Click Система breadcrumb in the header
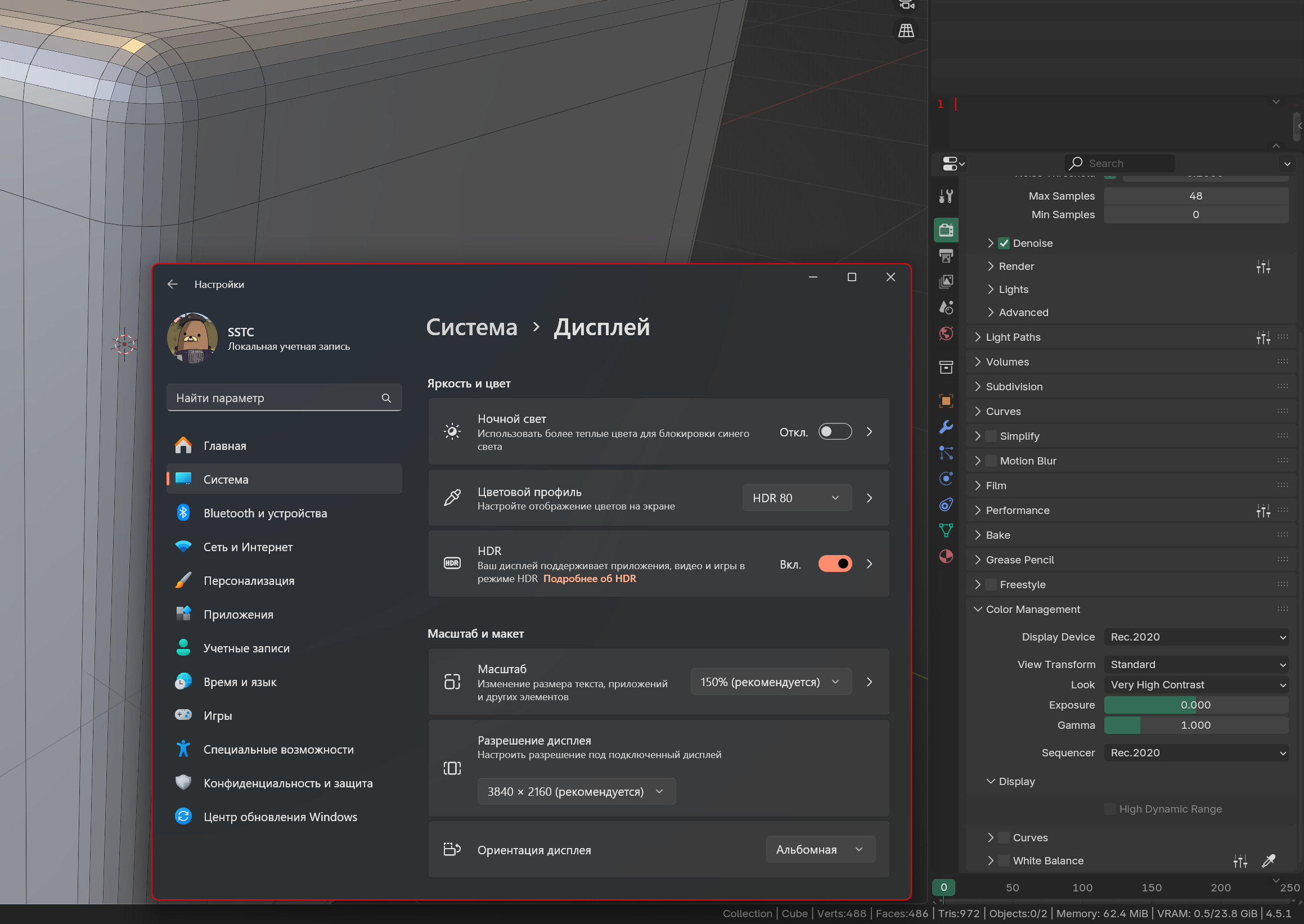 [x=471, y=327]
